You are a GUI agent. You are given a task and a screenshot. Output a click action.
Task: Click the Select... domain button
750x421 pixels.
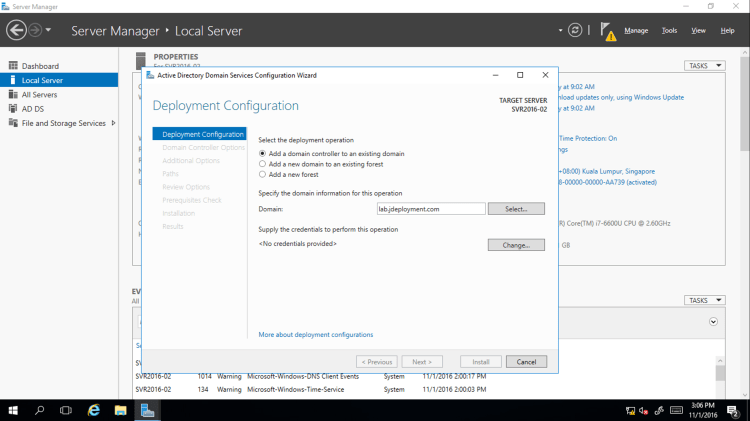click(x=515, y=209)
